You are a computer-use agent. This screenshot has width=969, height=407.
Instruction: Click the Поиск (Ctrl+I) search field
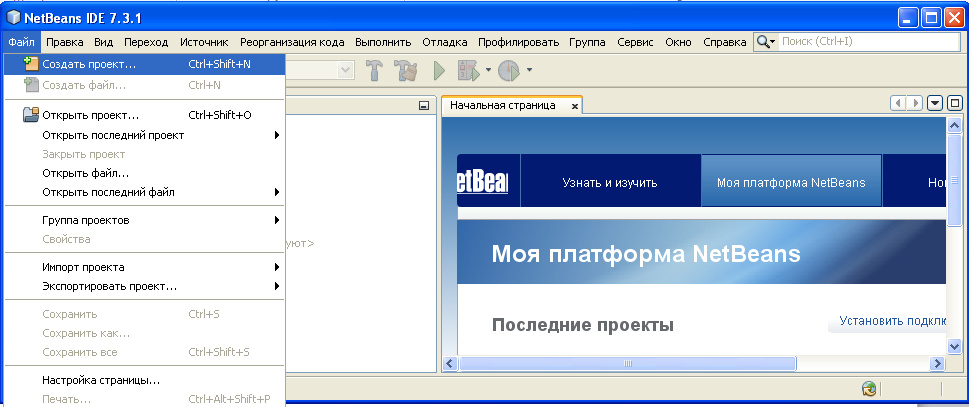(860, 42)
